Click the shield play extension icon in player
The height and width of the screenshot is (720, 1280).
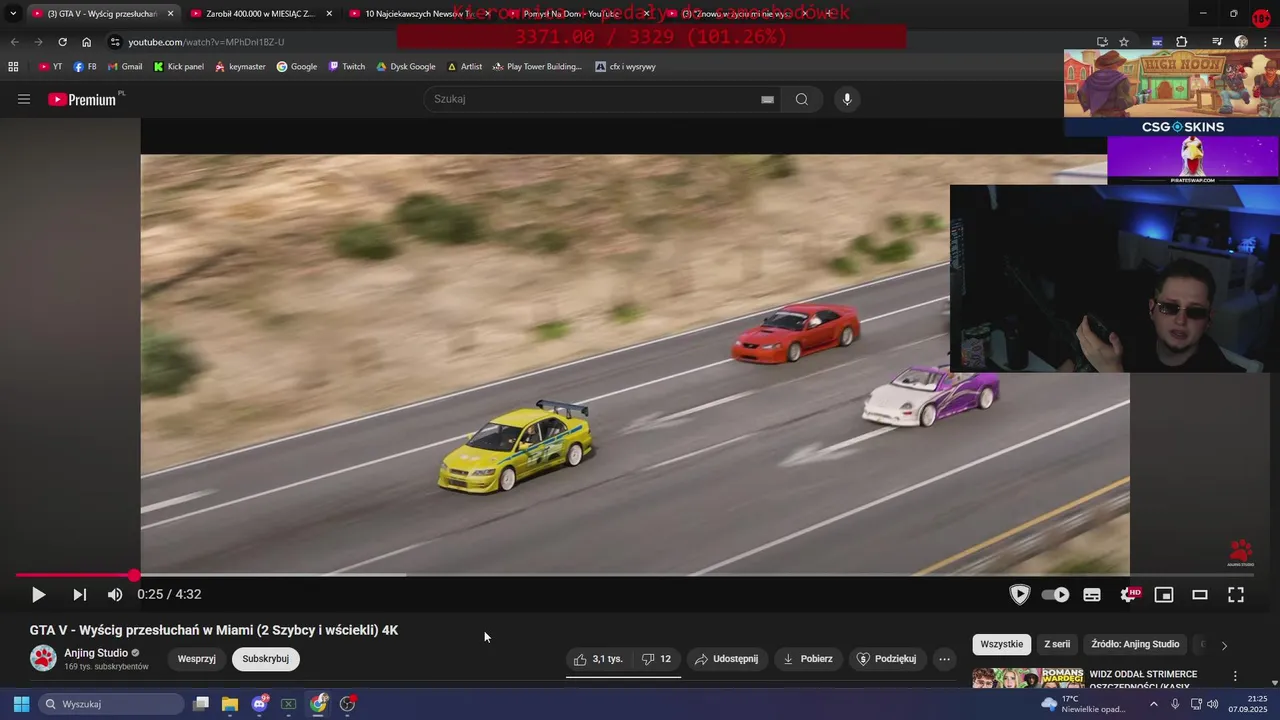pos(1019,595)
